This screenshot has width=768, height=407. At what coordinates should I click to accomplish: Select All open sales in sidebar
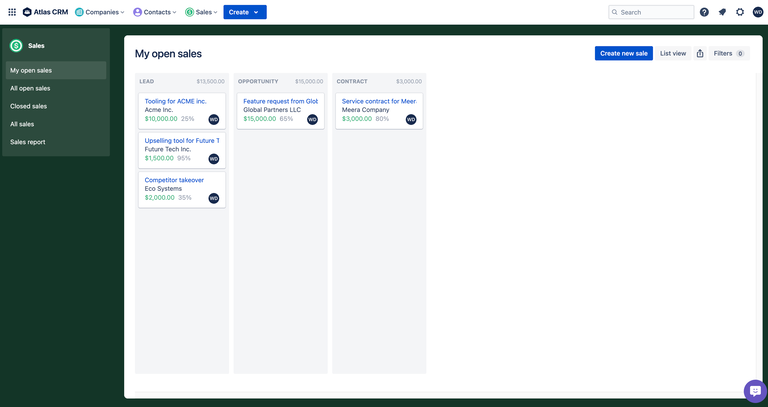[x=30, y=88]
